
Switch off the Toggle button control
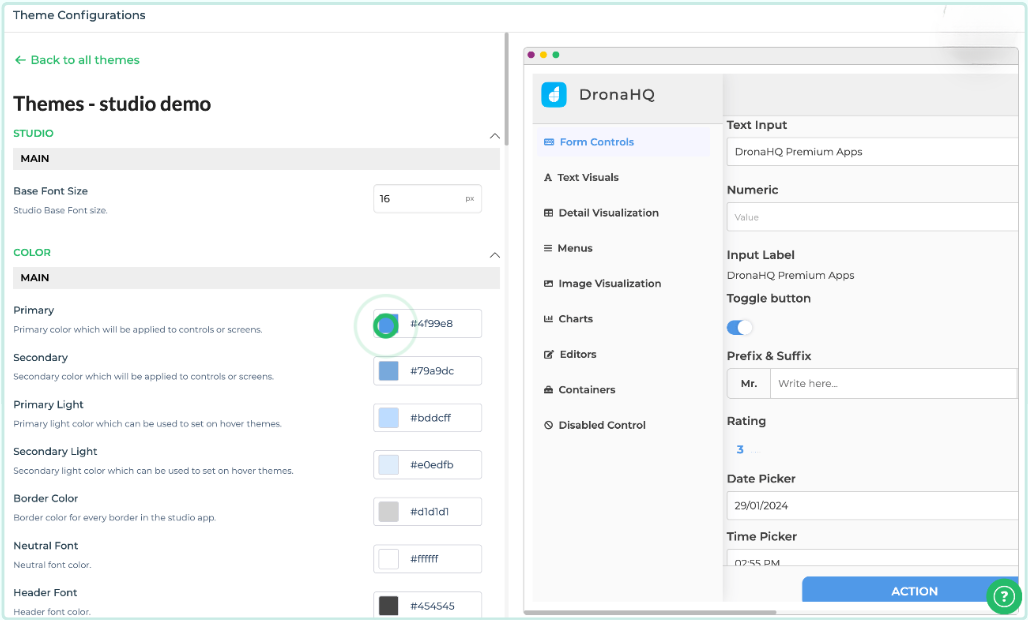coord(739,327)
